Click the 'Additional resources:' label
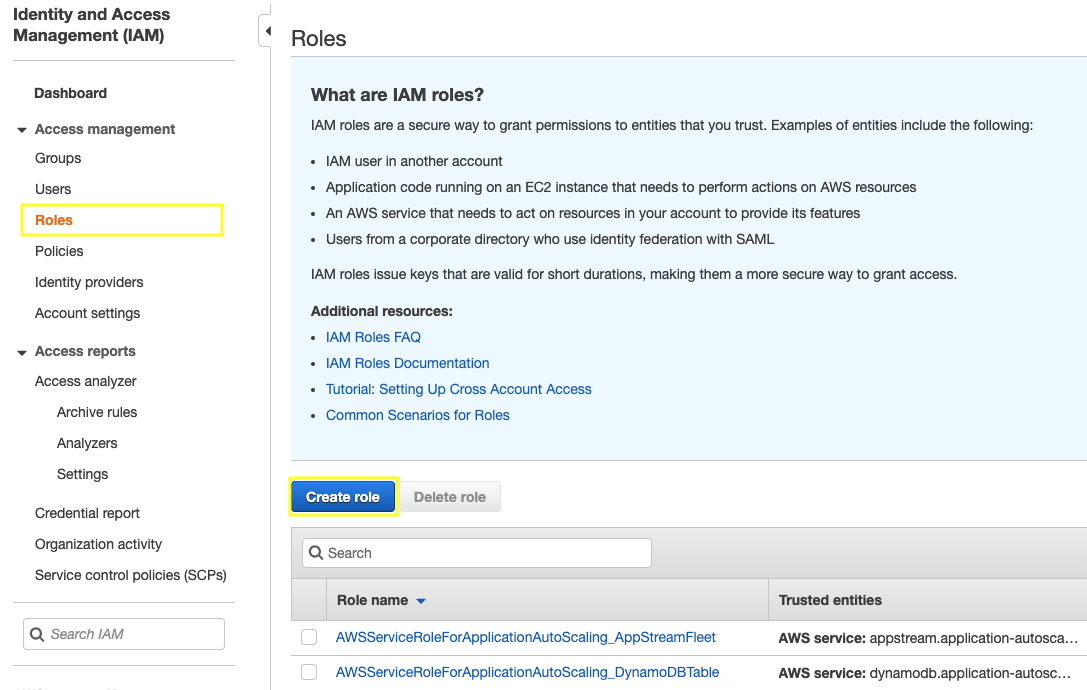The image size is (1087, 690). coord(382,311)
